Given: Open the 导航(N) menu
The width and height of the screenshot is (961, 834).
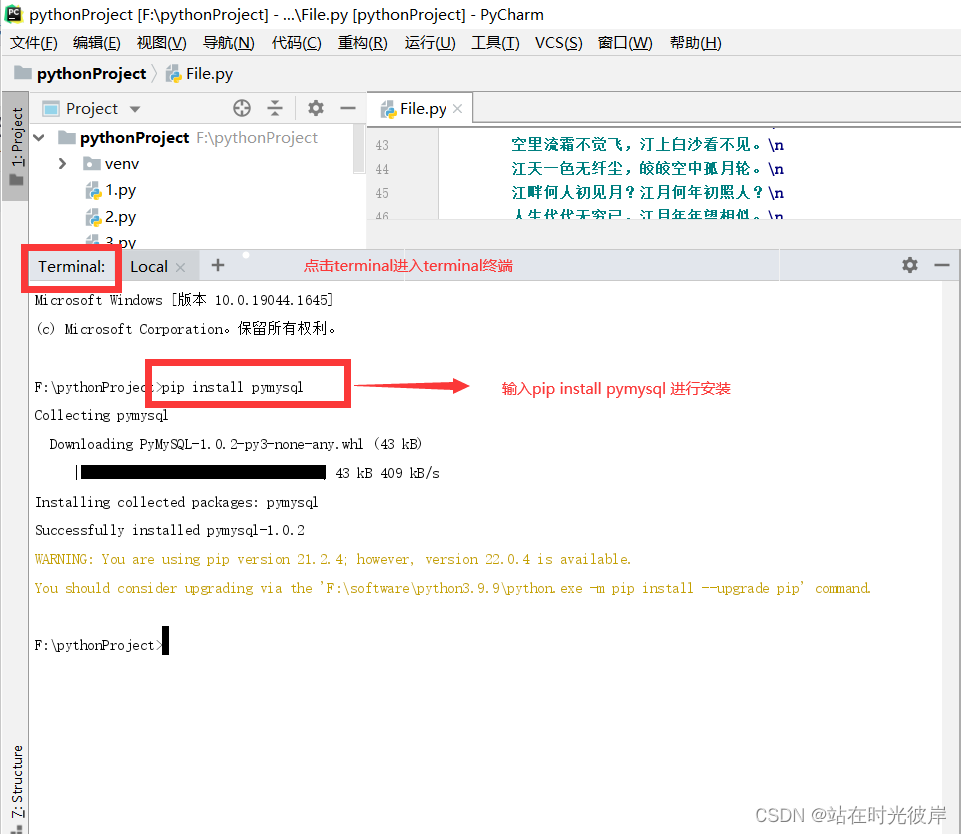Looking at the screenshot, I should [x=229, y=43].
